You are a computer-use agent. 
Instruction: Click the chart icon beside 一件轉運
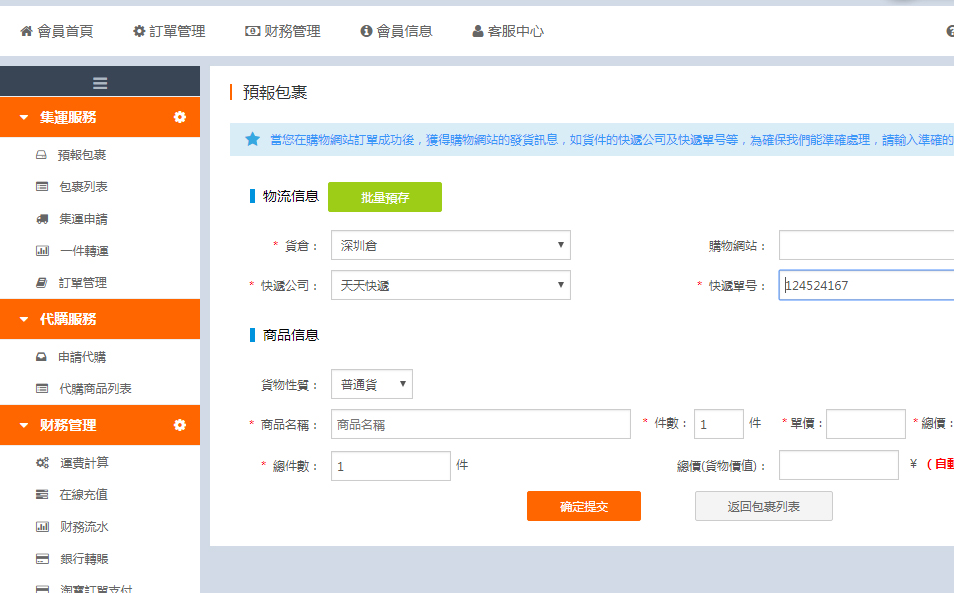[42, 251]
